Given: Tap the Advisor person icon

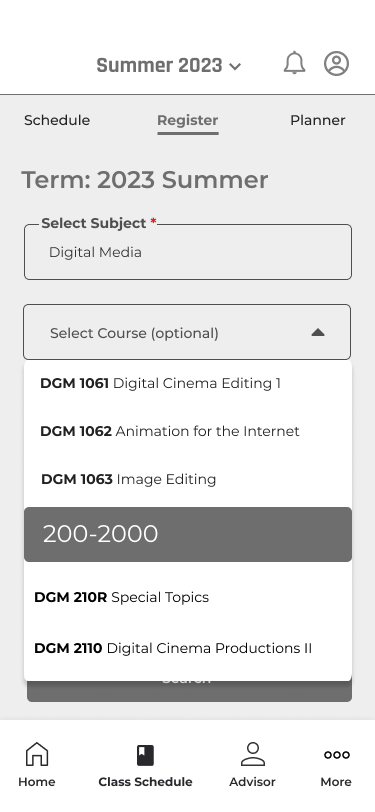Looking at the screenshot, I should pos(253,753).
